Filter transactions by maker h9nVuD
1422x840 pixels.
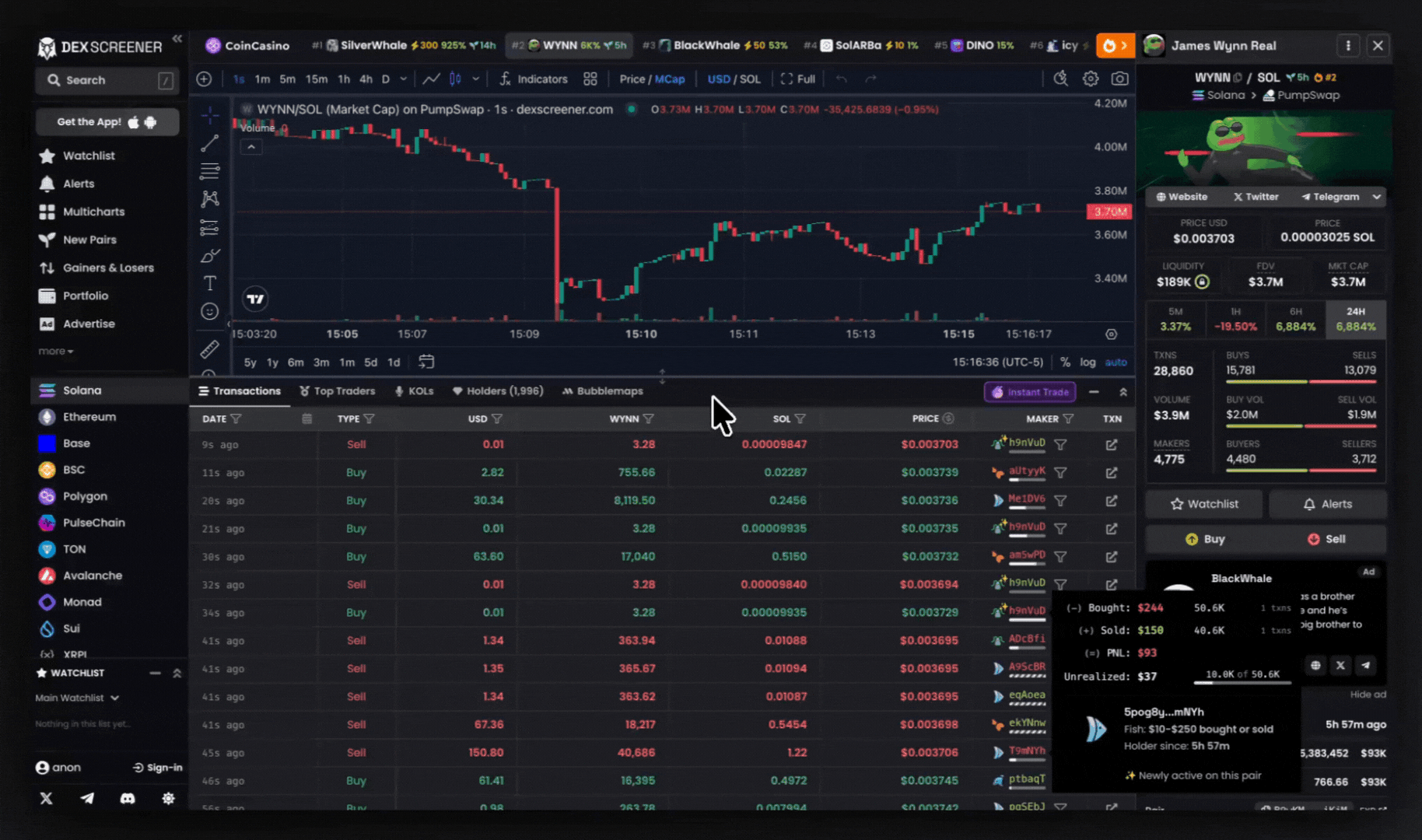[1060, 445]
